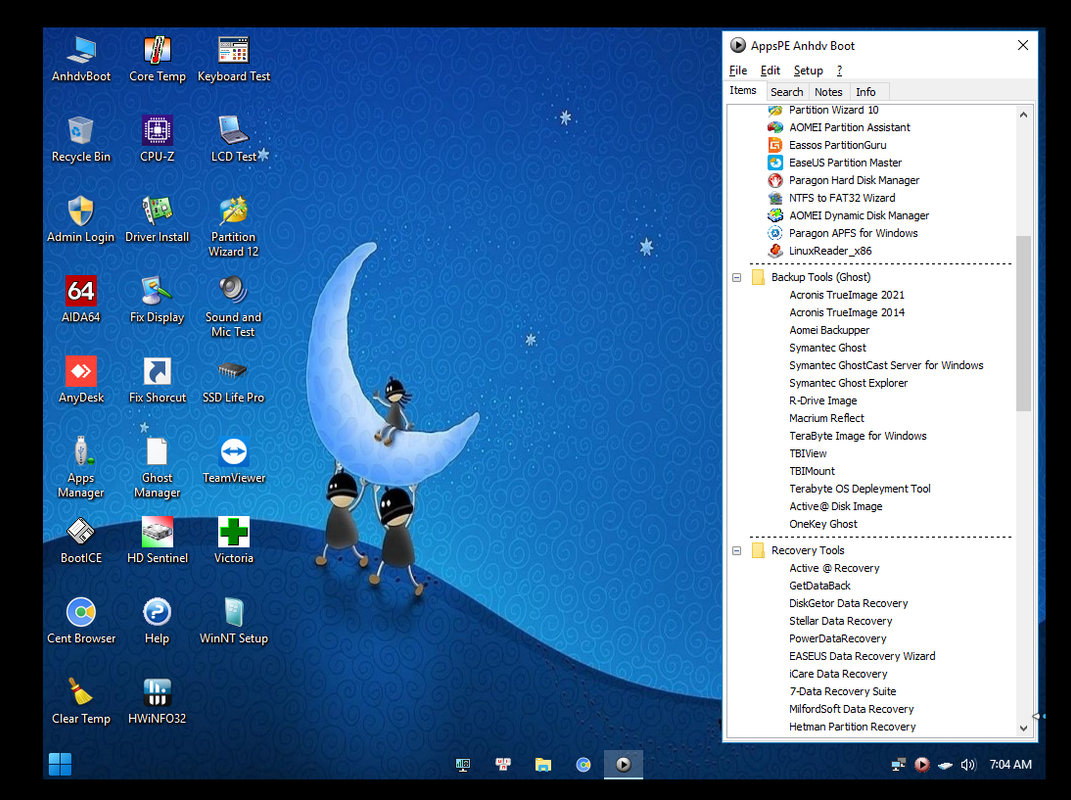Image resolution: width=1071 pixels, height=800 pixels.
Task: Open AIDA64 desktop icon
Action: [81, 299]
